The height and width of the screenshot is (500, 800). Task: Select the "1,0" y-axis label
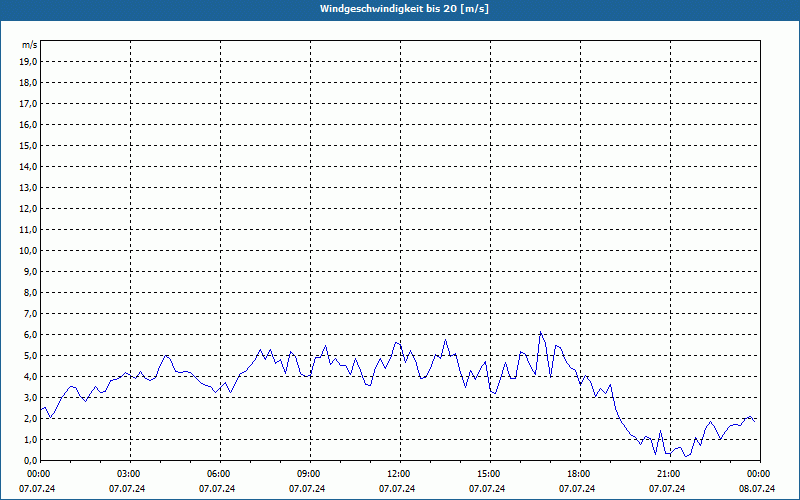point(31,440)
